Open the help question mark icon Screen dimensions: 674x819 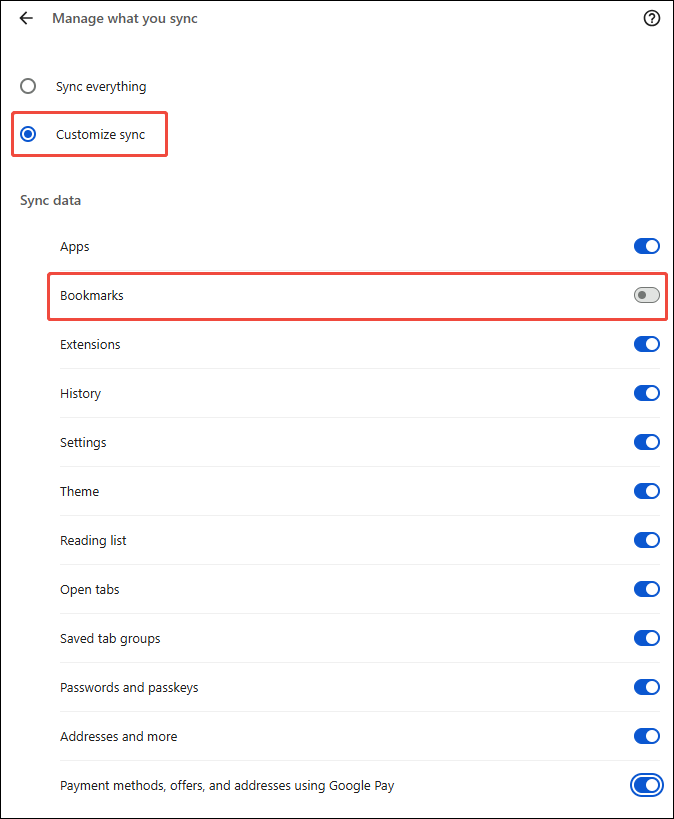pos(652,18)
